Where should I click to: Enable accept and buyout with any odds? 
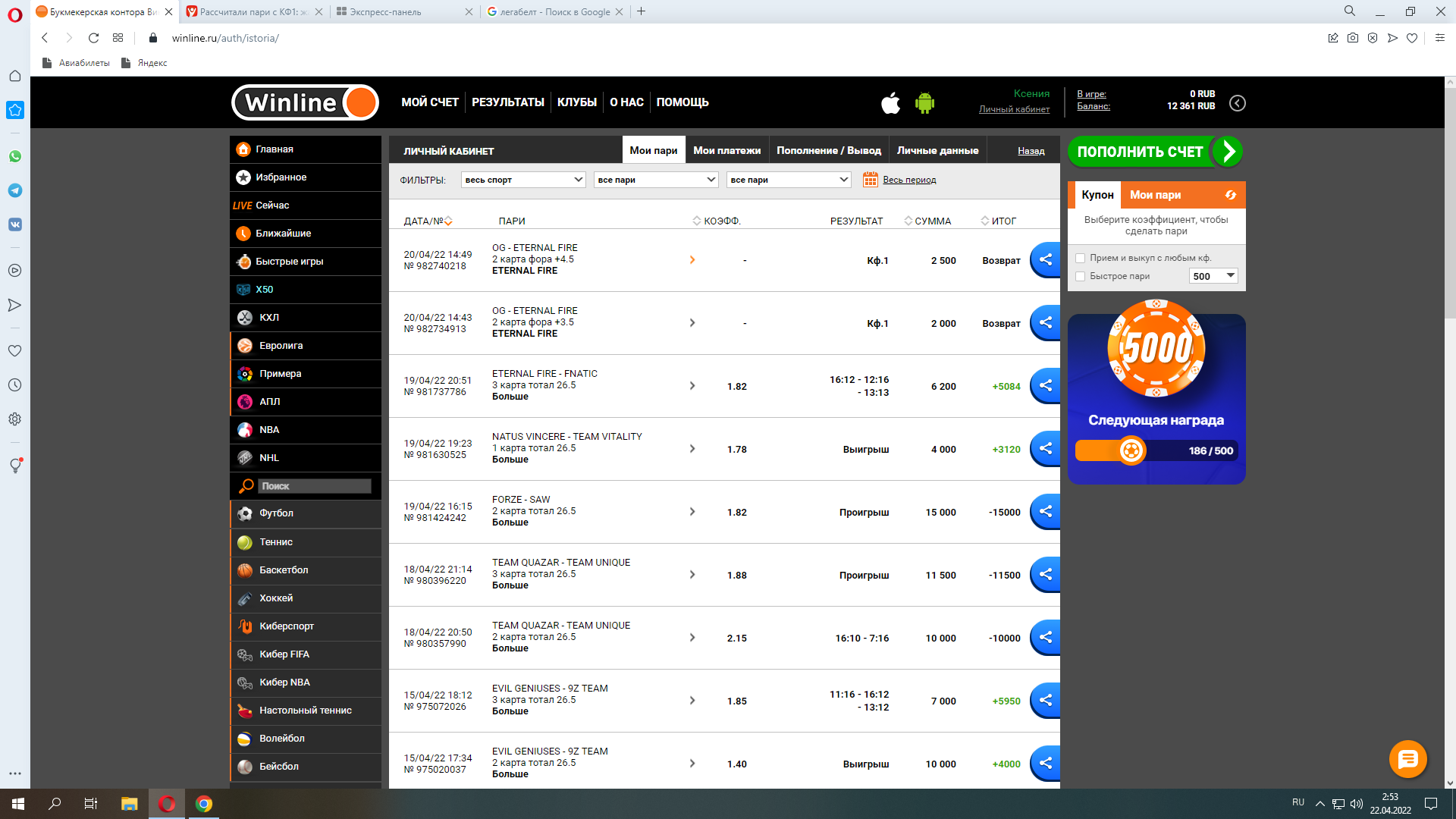pos(1080,258)
